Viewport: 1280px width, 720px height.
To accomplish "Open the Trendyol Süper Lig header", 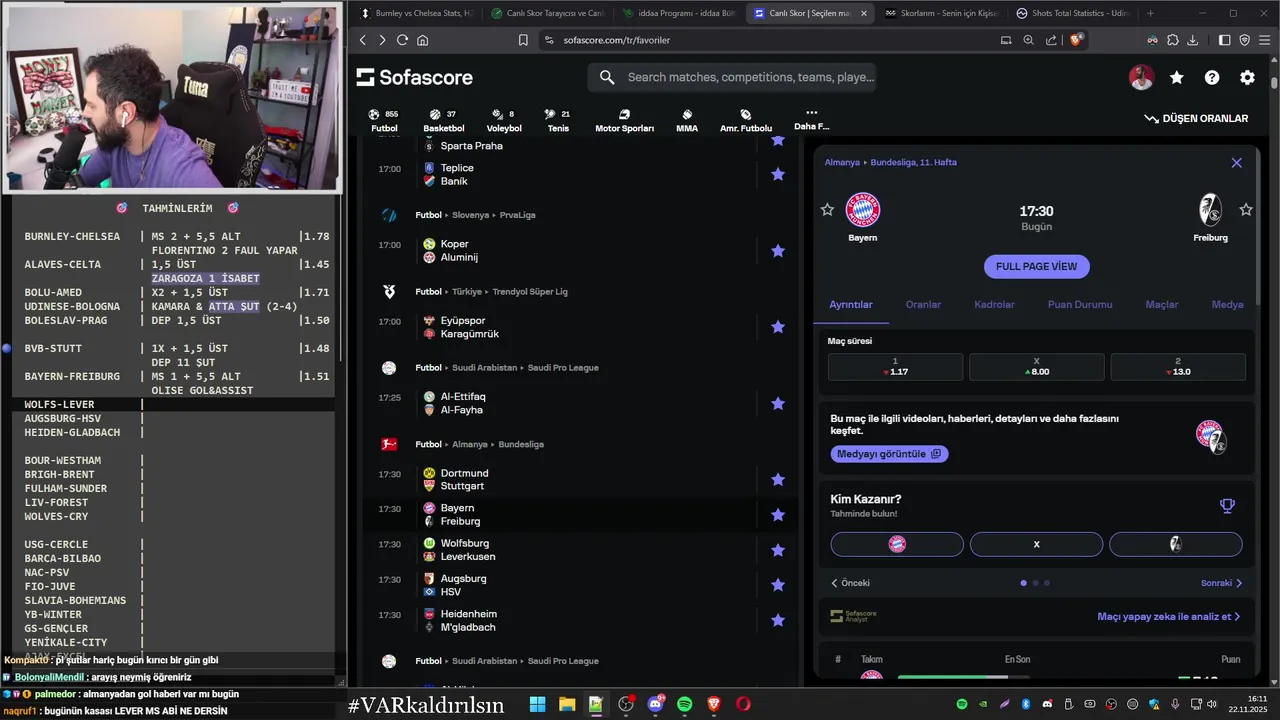I will coord(491,292).
